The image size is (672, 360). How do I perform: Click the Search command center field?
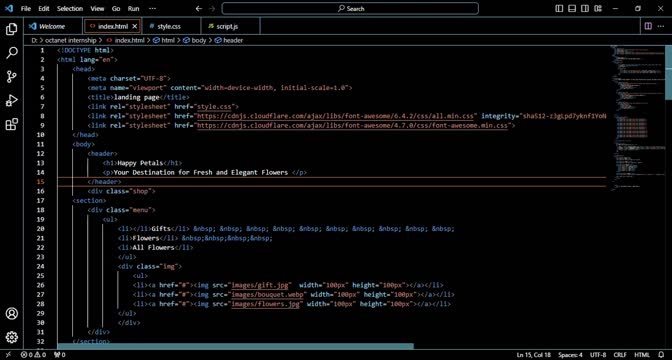tap(350, 9)
